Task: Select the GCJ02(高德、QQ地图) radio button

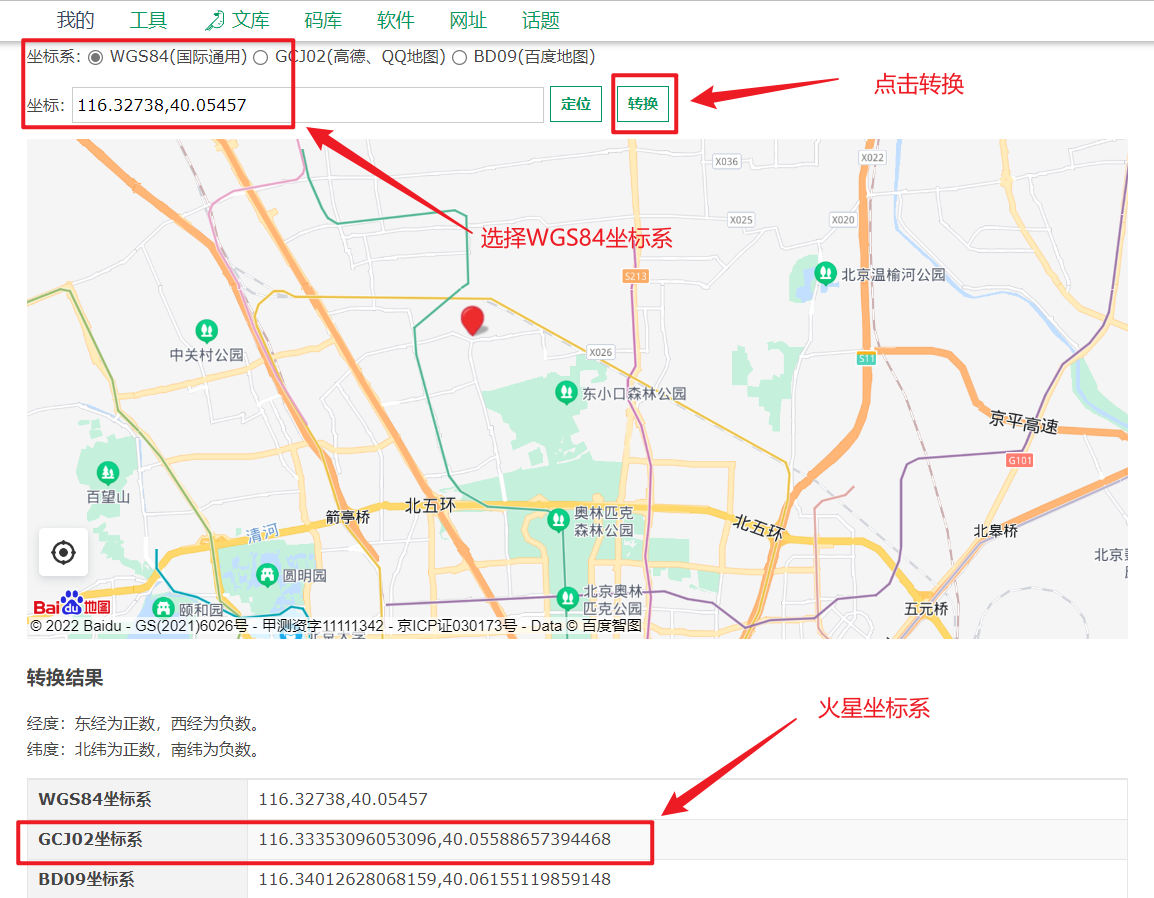Action: 261,57
